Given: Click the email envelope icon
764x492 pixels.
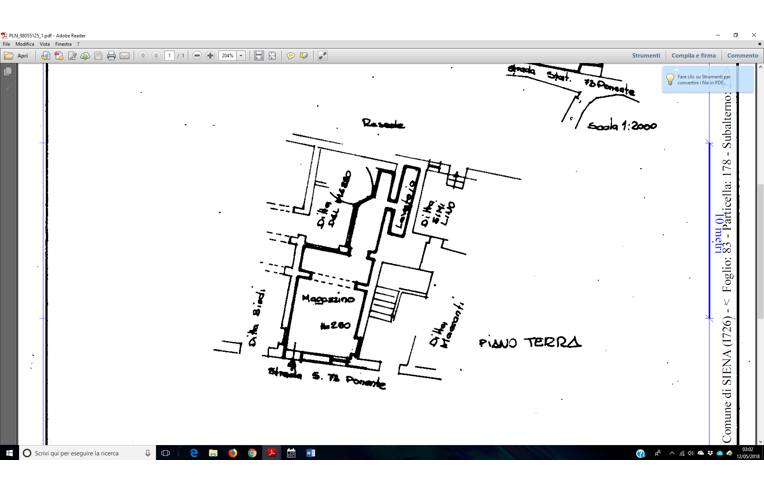Looking at the screenshot, I should (x=125, y=56).
